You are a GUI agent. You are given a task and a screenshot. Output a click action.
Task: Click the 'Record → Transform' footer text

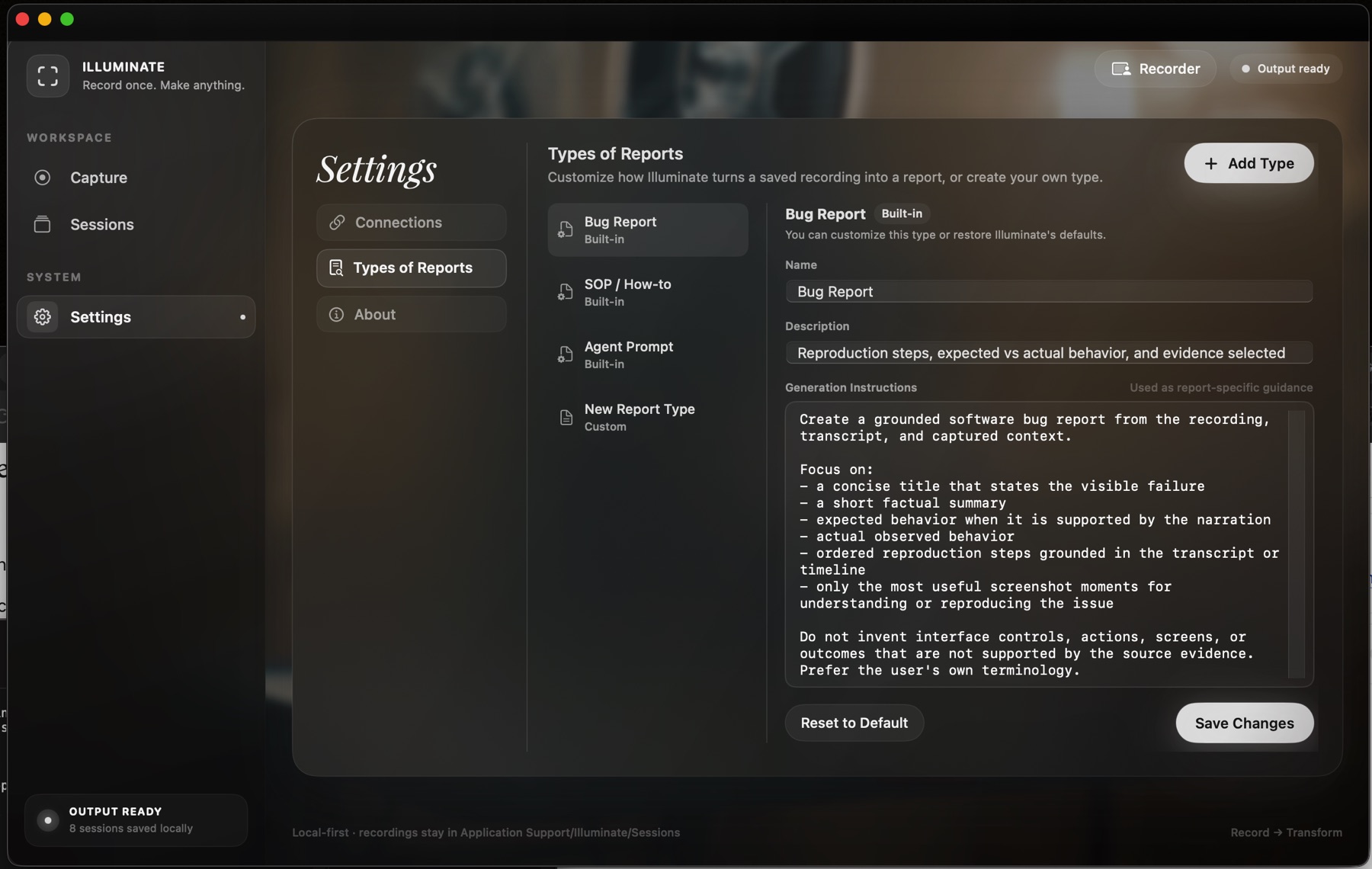point(1286,832)
